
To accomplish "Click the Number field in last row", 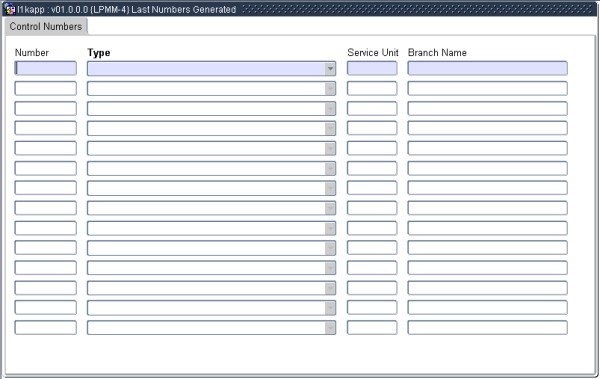I will (x=46, y=327).
